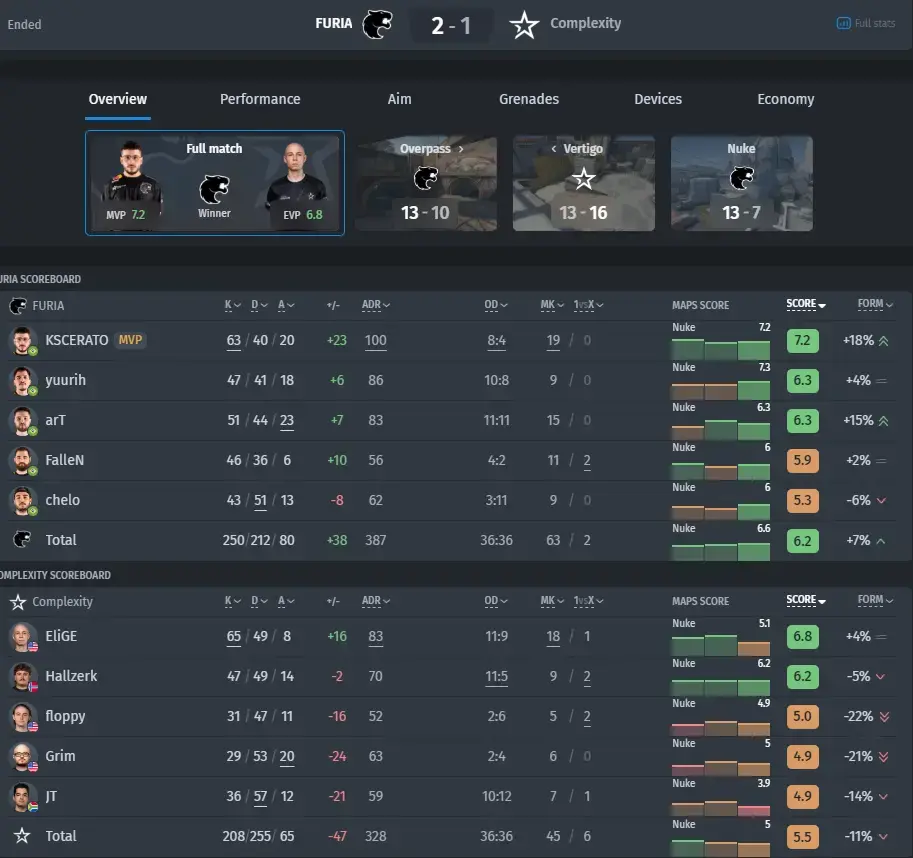This screenshot has width=913, height=858.
Task: Open EliGE's player profile link
Action: (61, 636)
